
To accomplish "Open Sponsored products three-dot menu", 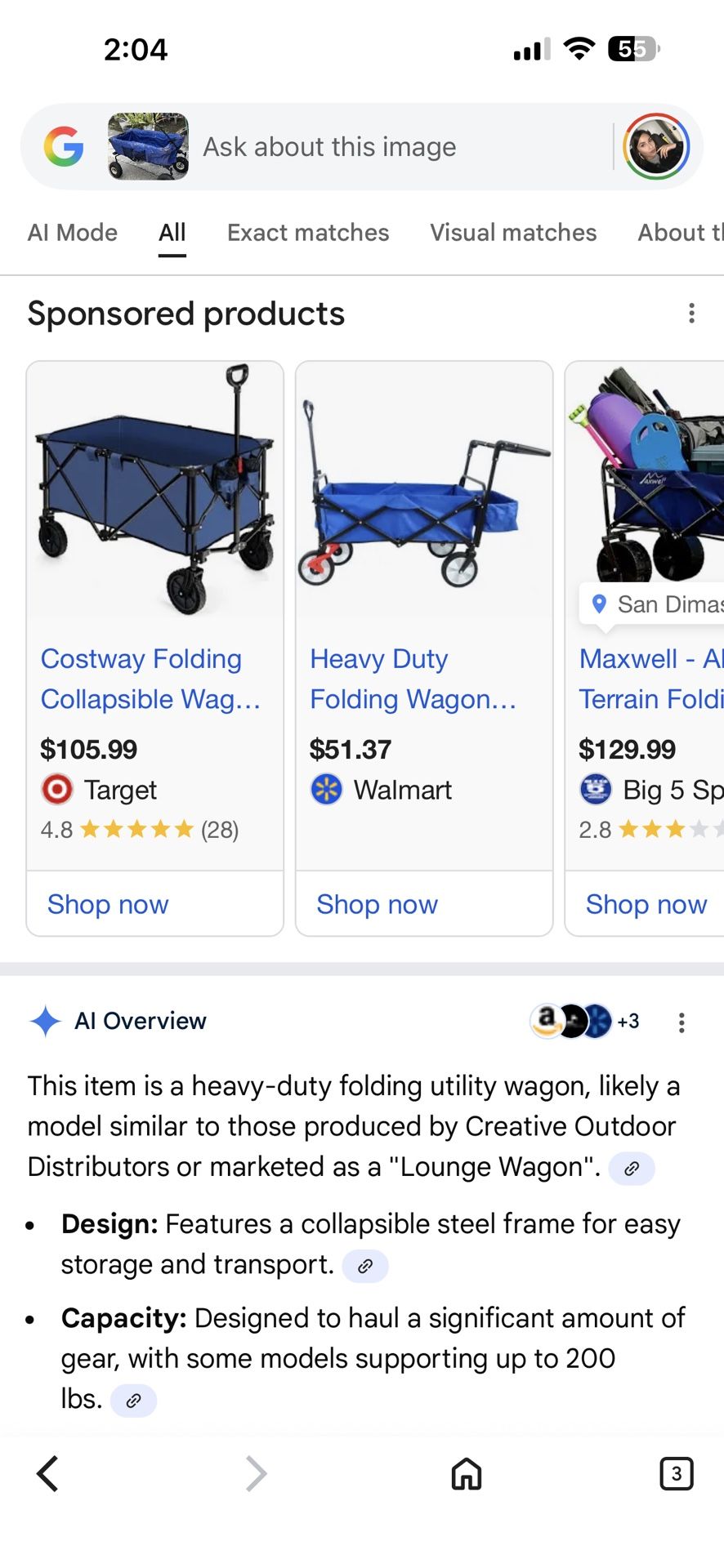I will click(x=691, y=314).
